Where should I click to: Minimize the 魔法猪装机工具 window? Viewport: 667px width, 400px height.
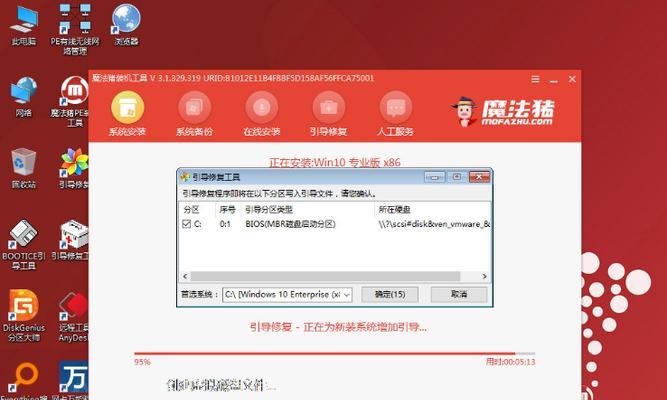pyautogui.click(x=553, y=80)
